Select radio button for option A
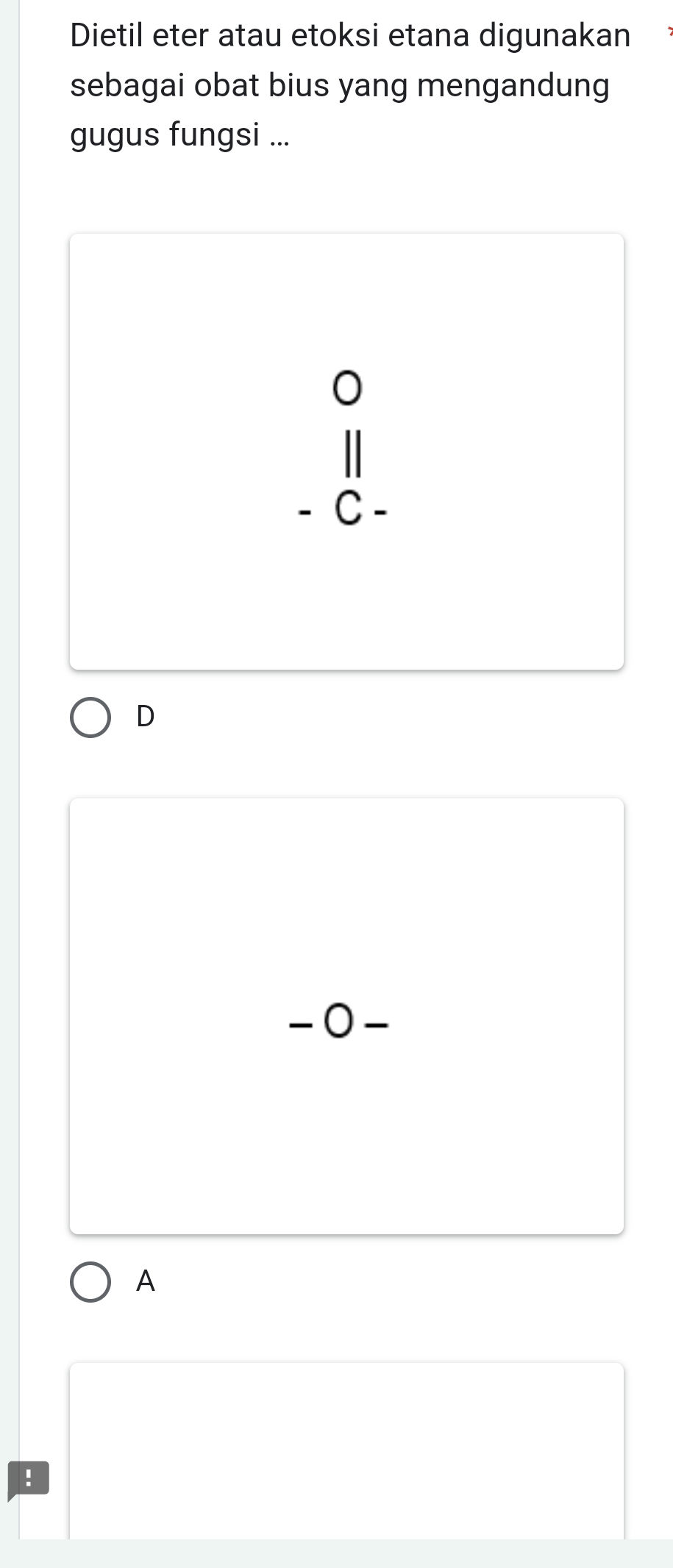The image size is (673, 1568). coord(90,1282)
